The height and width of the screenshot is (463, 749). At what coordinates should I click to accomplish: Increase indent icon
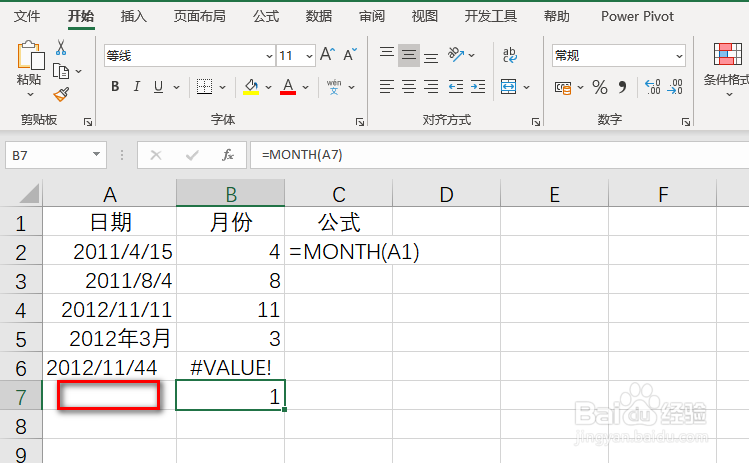(x=478, y=87)
